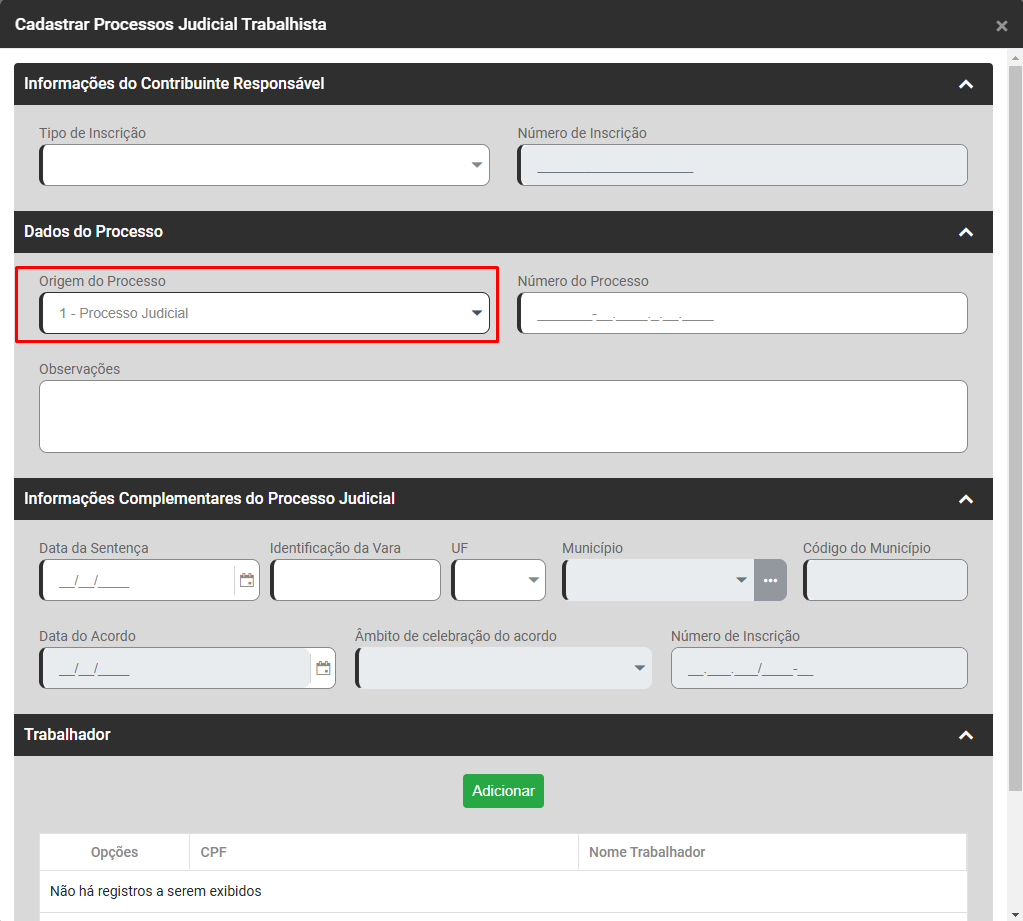
Task: Click the green Adicionar button
Action: click(x=503, y=790)
